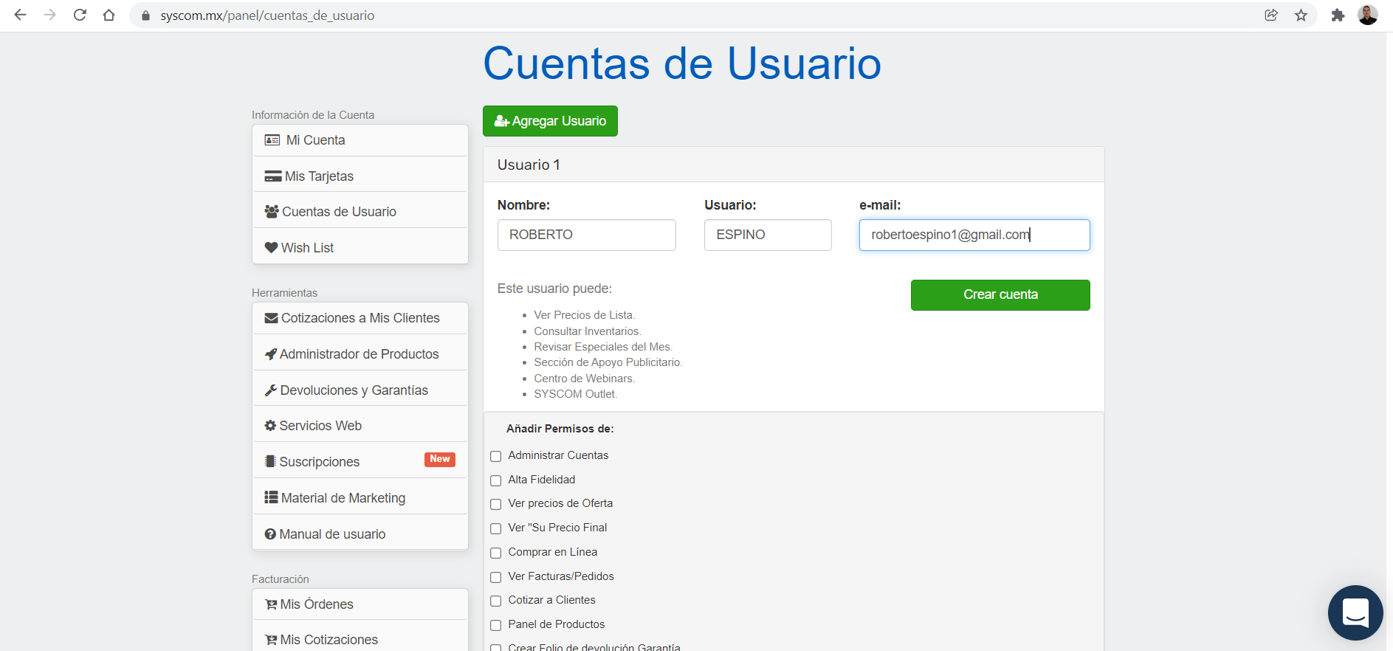The height and width of the screenshot is (651, 1393).
Task: Toggle Ver precios de Oferta checkbox
Action: [496, 504]
